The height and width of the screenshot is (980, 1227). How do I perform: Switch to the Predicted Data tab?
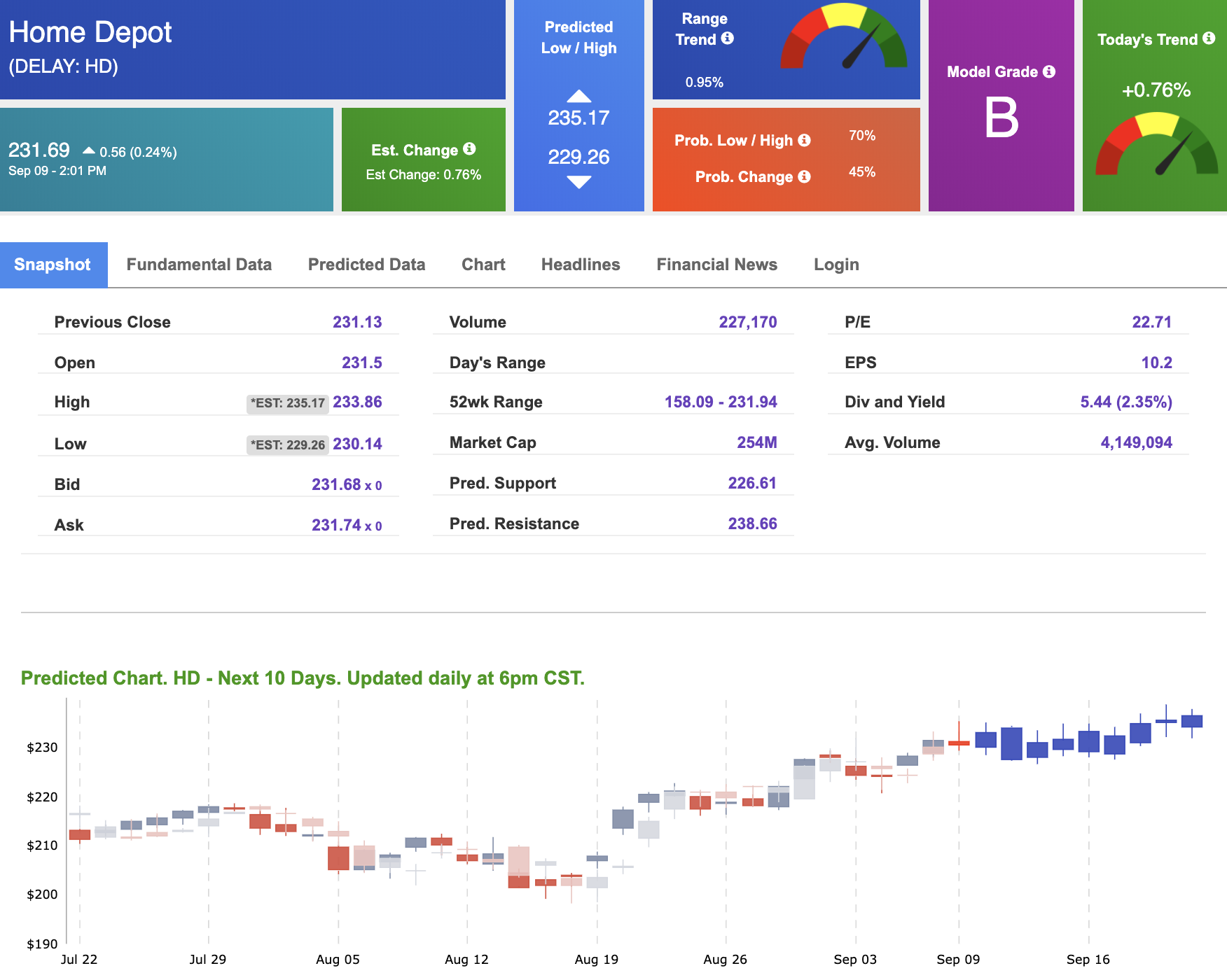point(366,265)
